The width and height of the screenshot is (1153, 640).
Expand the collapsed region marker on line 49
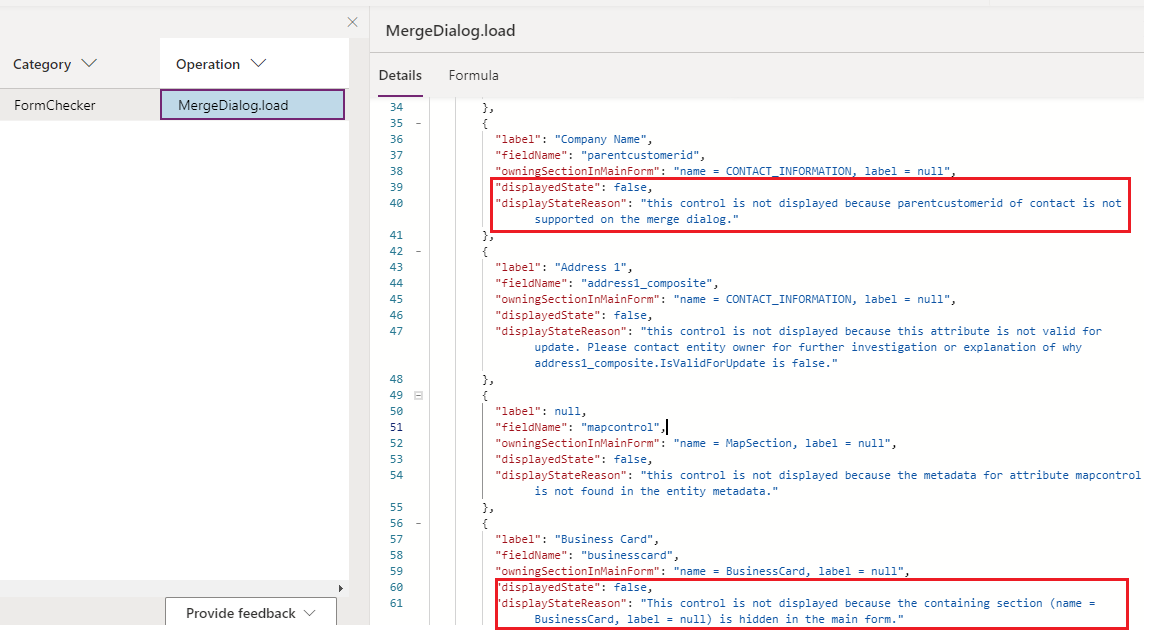pos(417,395)
